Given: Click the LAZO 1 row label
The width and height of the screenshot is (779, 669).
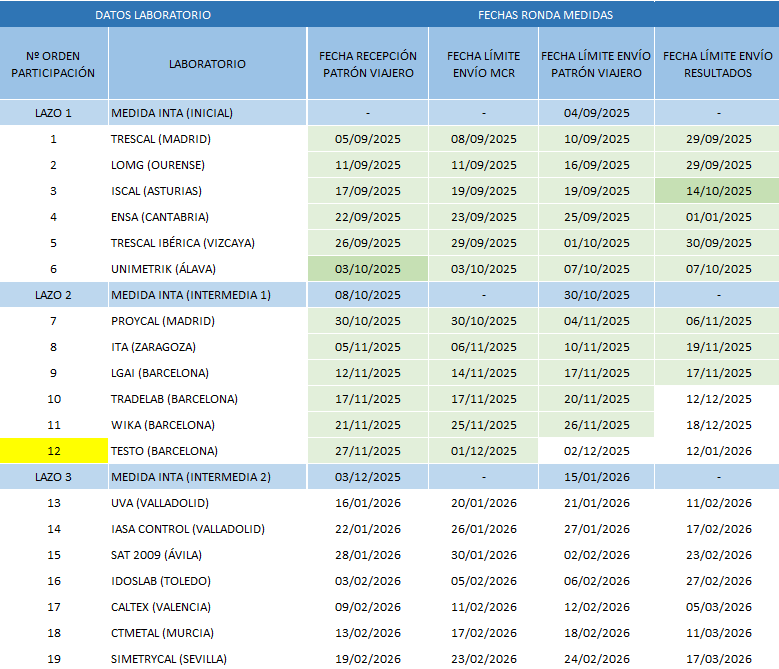Looking at the screenshot, I should click(53, 113).
